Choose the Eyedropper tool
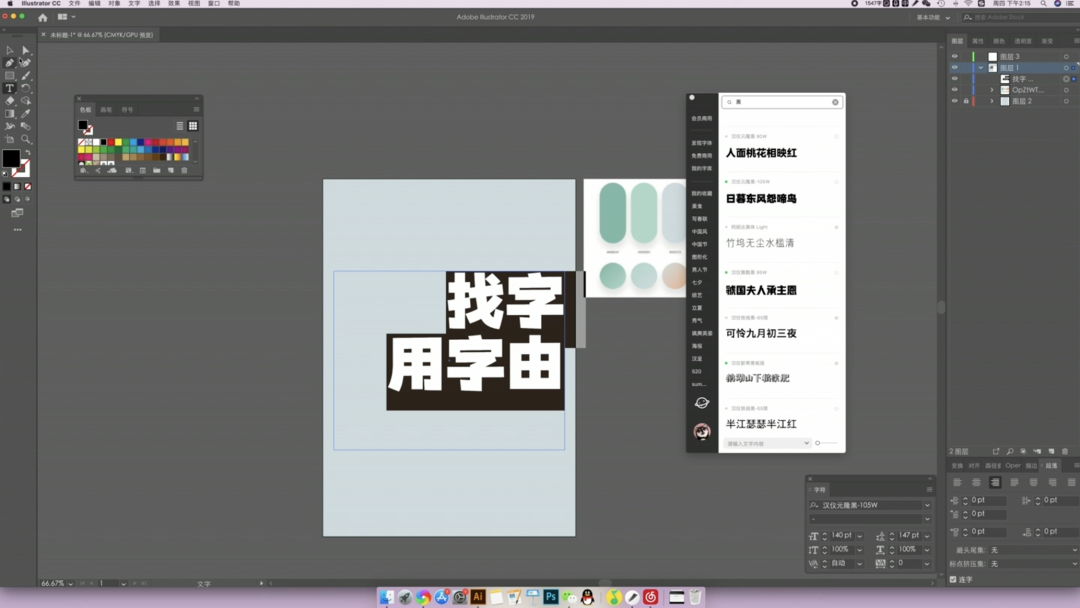The width and height of the screenshot is (1080, 608). [x=26, y=113]
